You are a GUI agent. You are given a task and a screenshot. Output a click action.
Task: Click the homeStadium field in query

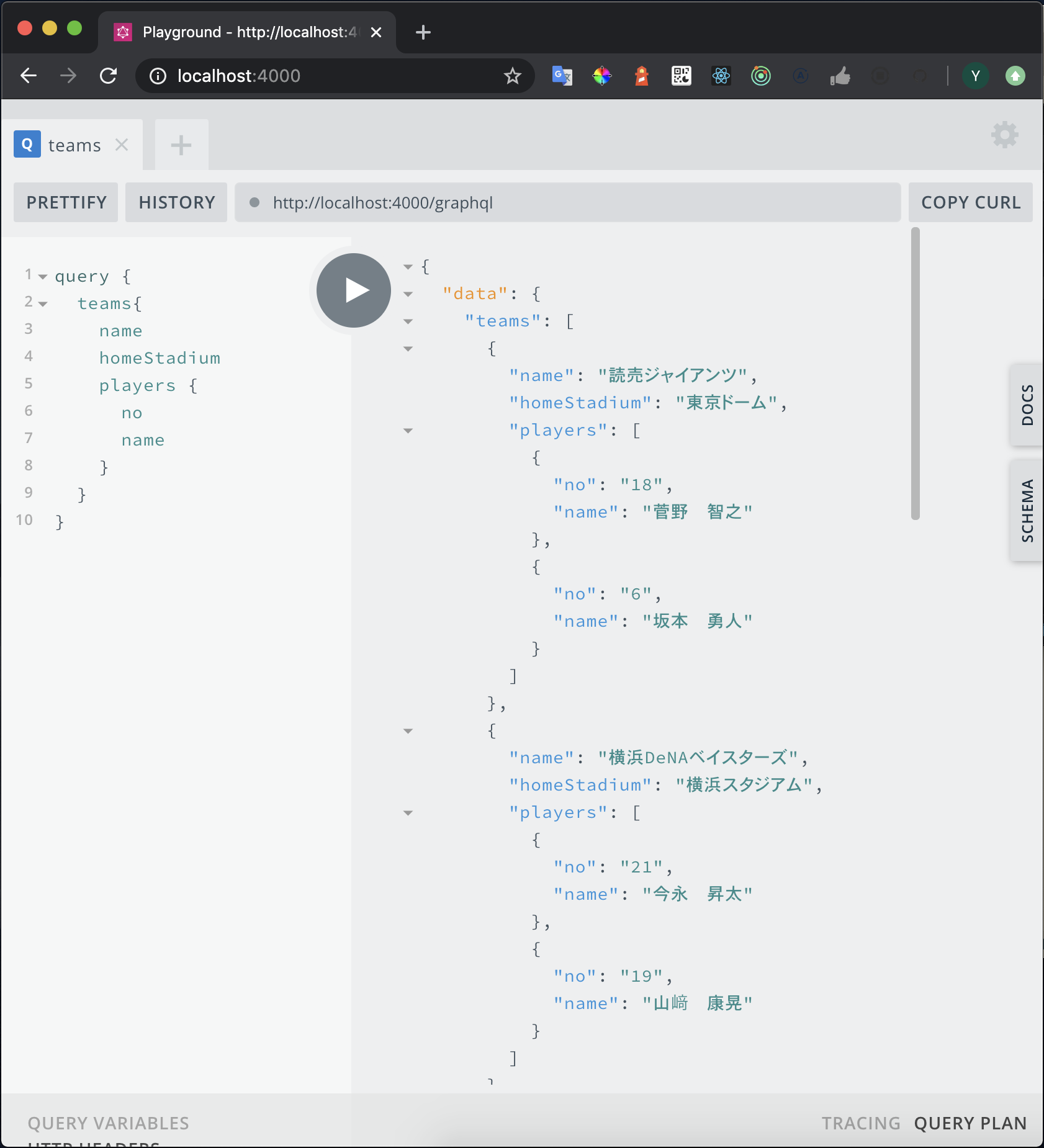(x=160, y=358)
